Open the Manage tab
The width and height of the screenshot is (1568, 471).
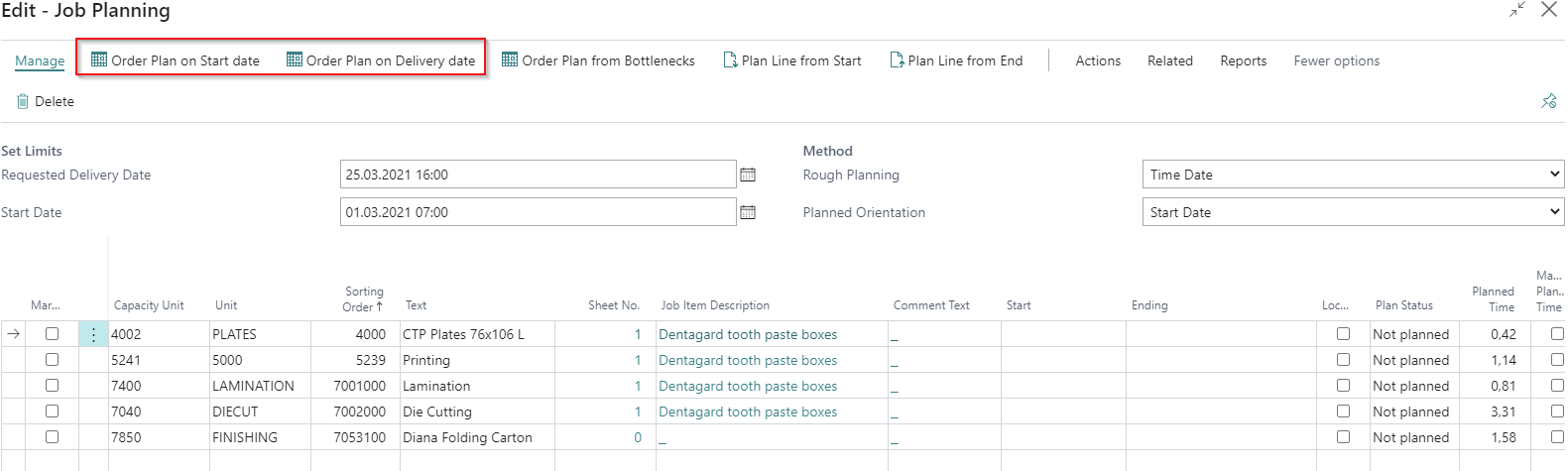pyautogui.click(x=40, y=60)
